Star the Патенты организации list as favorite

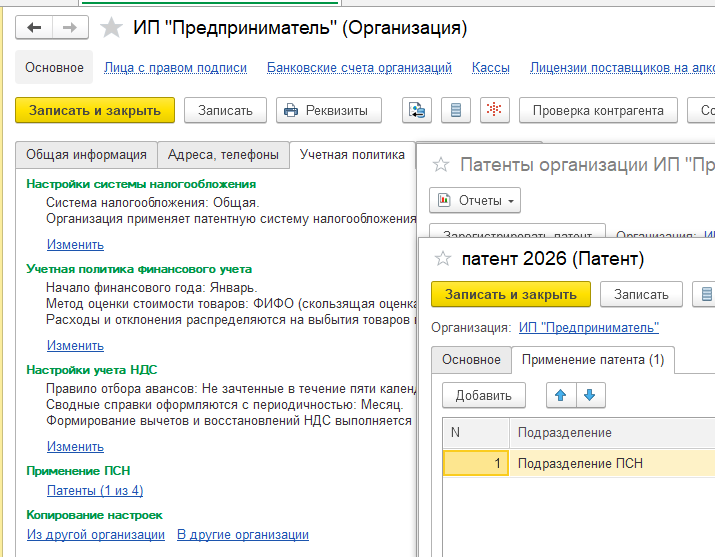[441, 165]
